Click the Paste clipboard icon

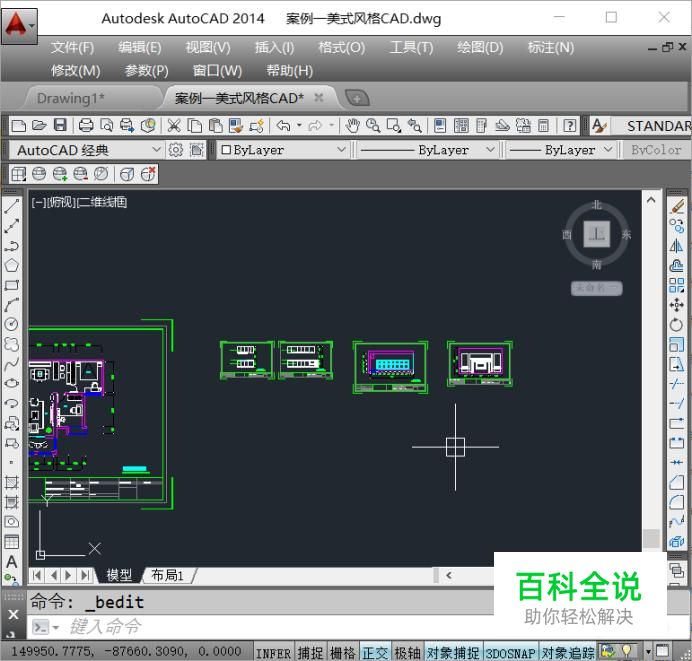tap(215, 126)
